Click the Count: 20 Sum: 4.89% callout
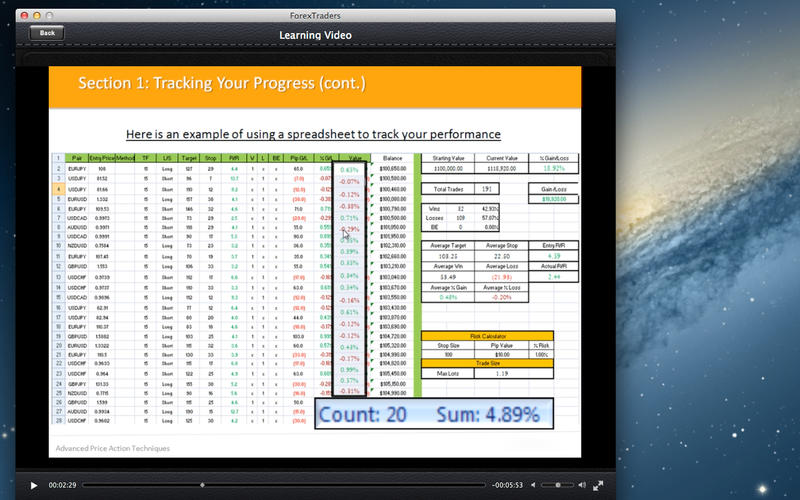This screenshot has width=800, height=500. coord(430,412)
